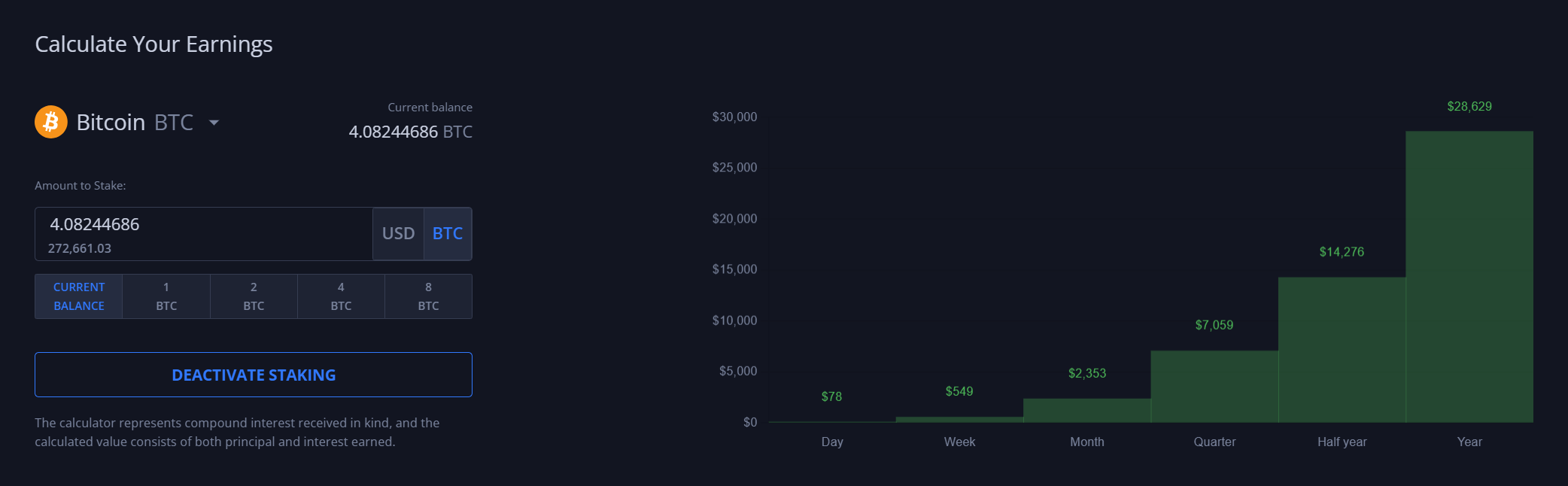Choose the 8 BTC preset amount
Viewport: 1568px width, 486px height.
pos(428,296)
